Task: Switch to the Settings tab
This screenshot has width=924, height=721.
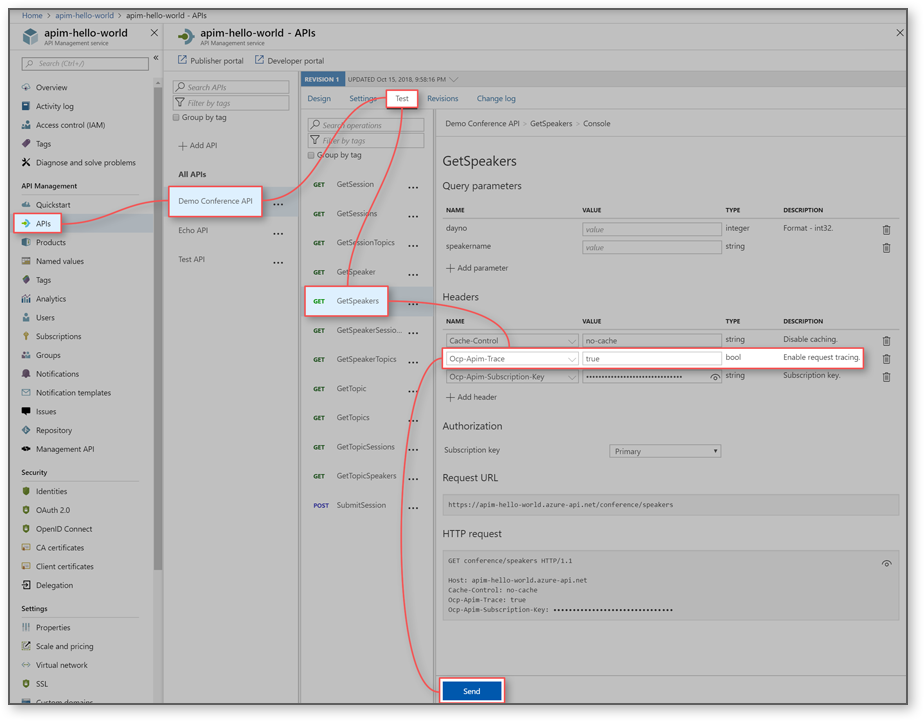Action: click(362, 98)
